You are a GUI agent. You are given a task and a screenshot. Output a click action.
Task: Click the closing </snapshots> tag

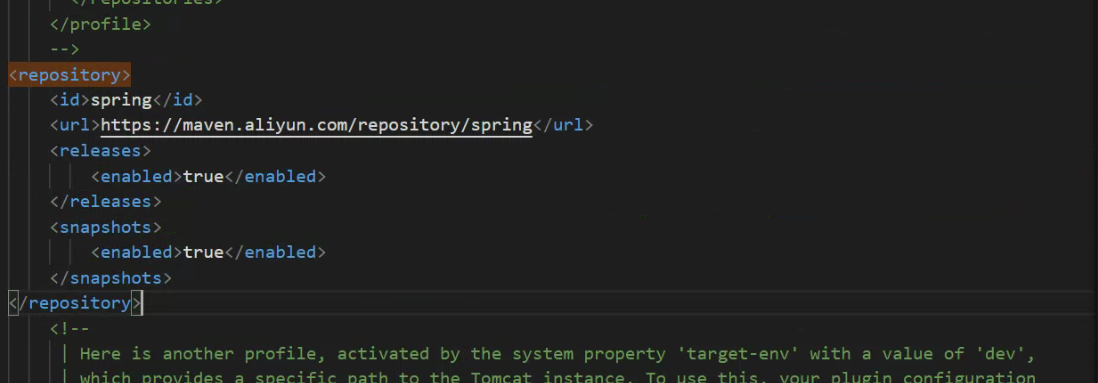pos(111,278)
